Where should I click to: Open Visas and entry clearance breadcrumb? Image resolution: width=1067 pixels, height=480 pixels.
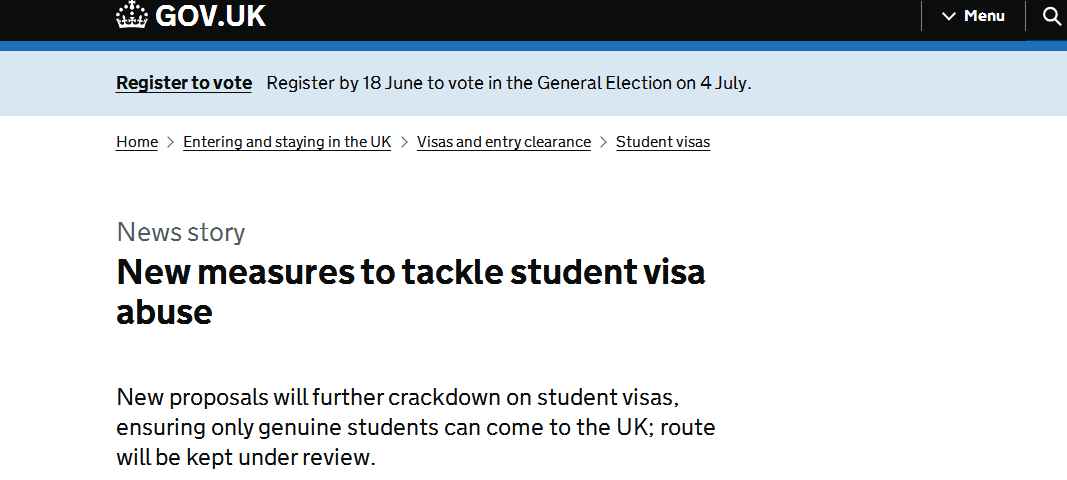click(x=504, y=142)
